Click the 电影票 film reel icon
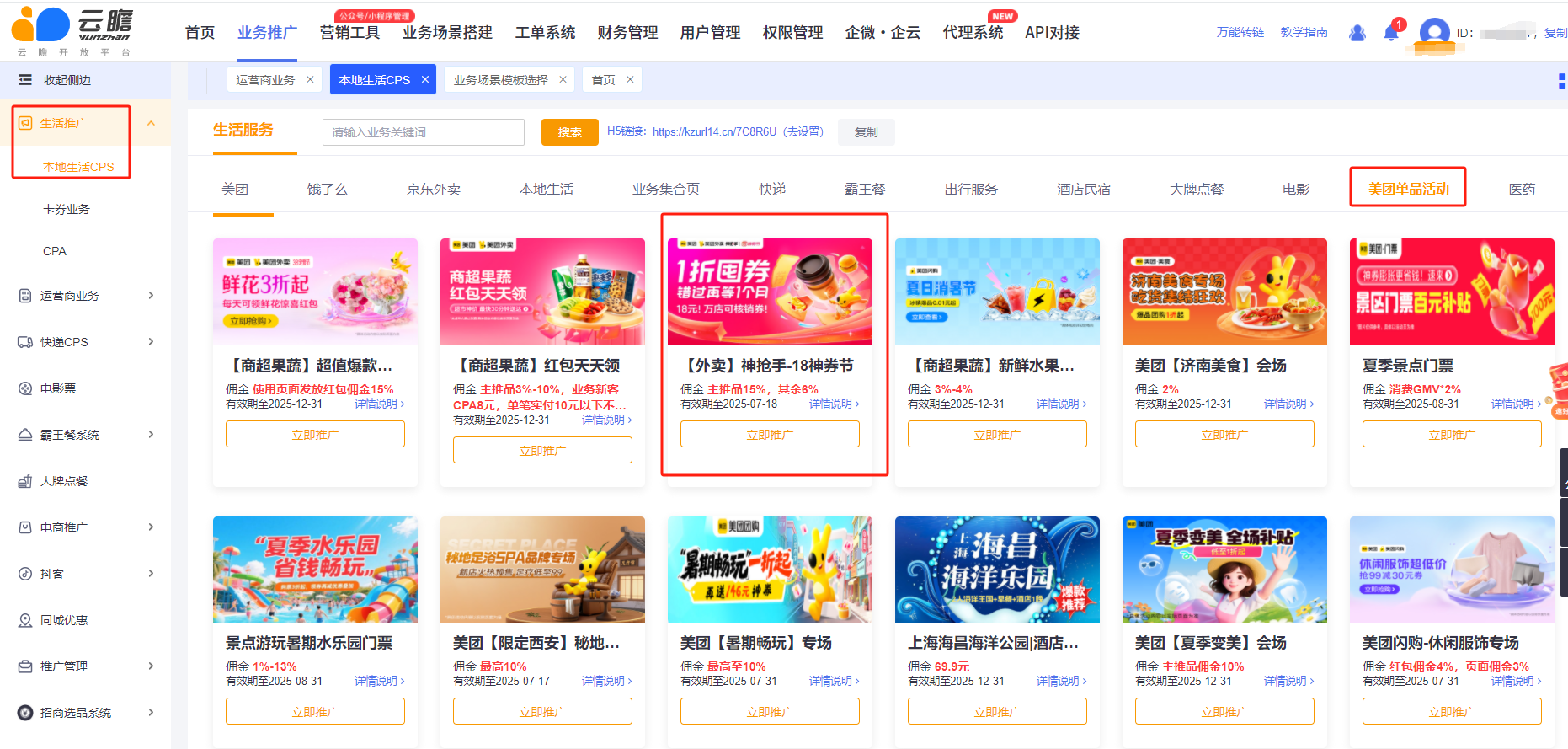The height and width of the screenshot is (749, 1568). (x=25, y=388)
